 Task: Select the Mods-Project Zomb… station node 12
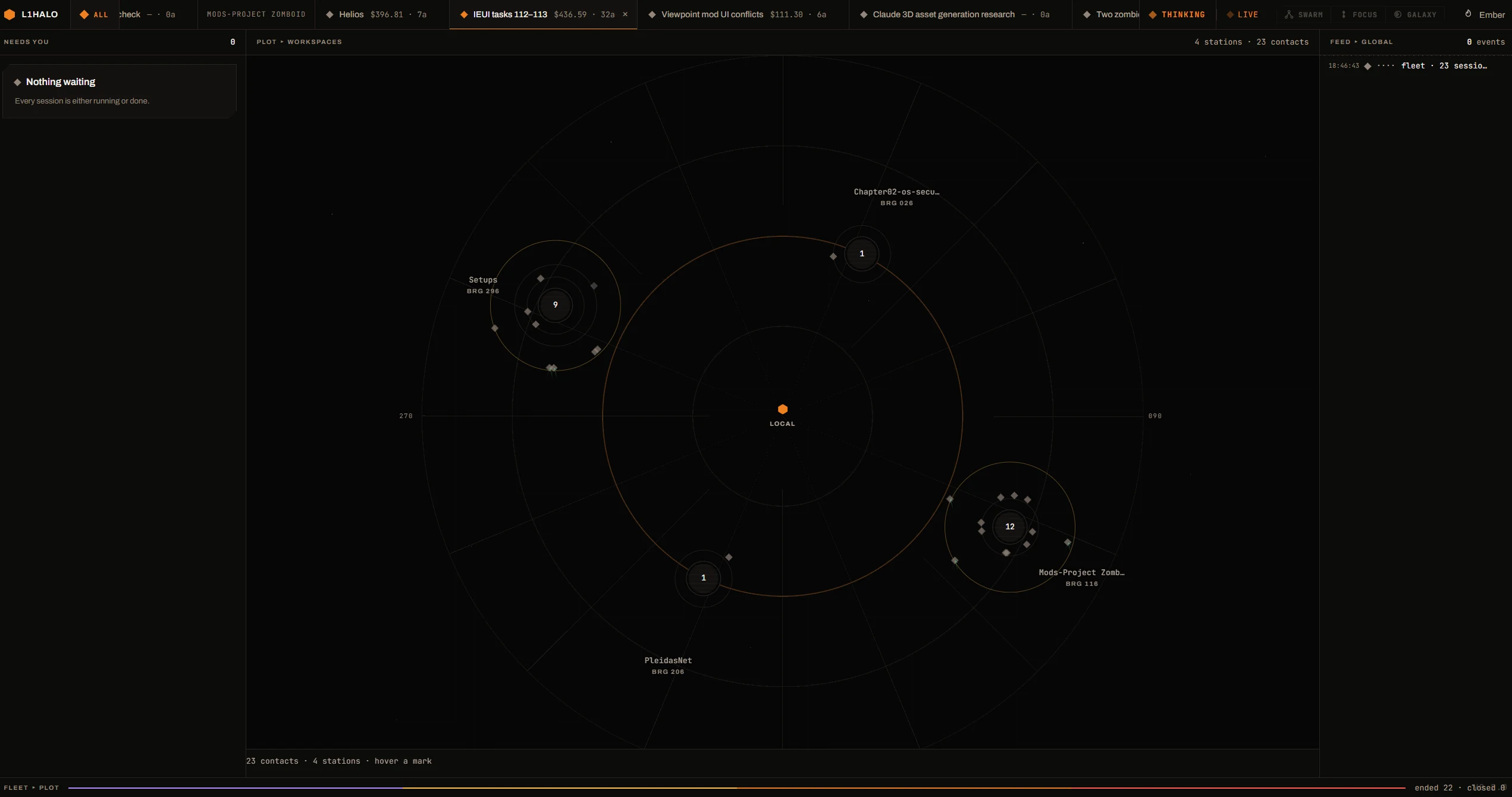pos(1010,527)
